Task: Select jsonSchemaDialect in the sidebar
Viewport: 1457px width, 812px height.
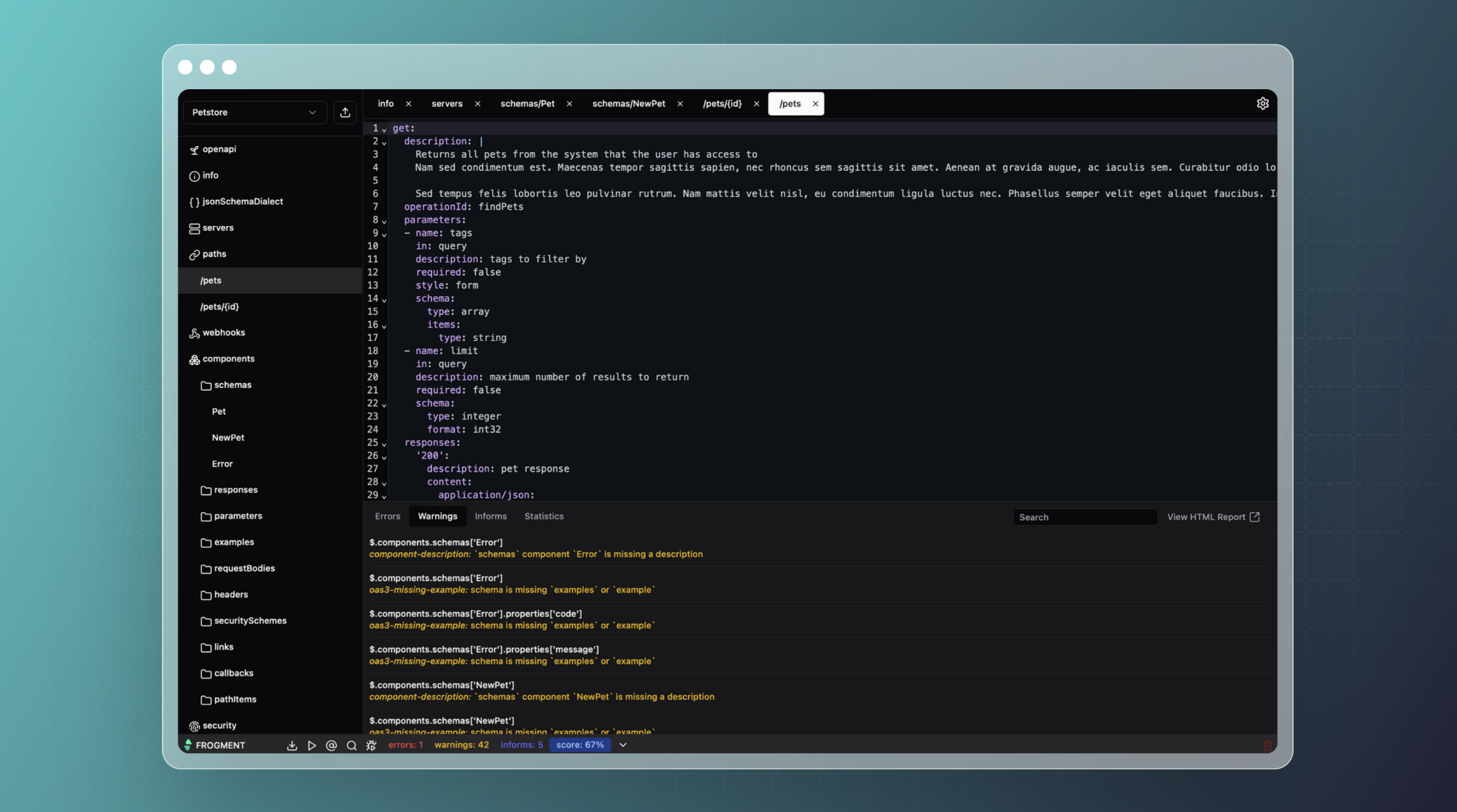Action: point(270,202)
